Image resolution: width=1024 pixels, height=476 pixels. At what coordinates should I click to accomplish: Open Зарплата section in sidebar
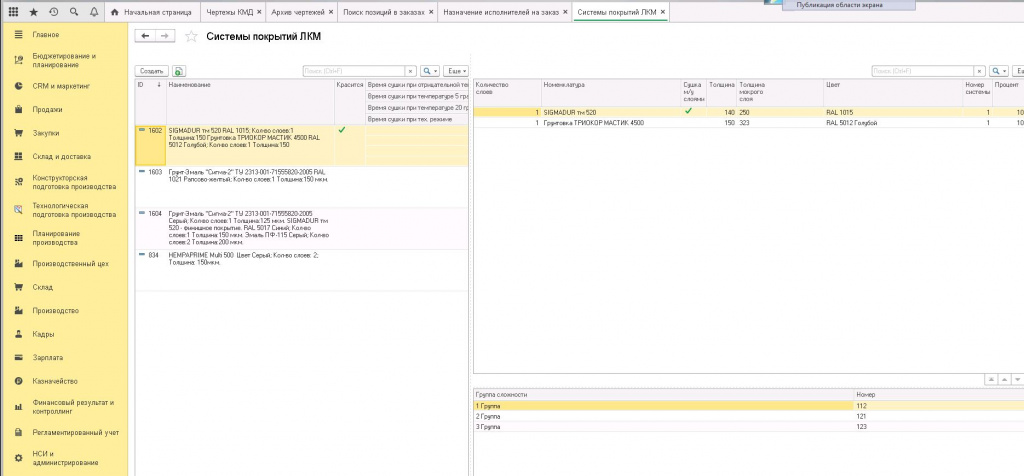[x=47, y=358]
